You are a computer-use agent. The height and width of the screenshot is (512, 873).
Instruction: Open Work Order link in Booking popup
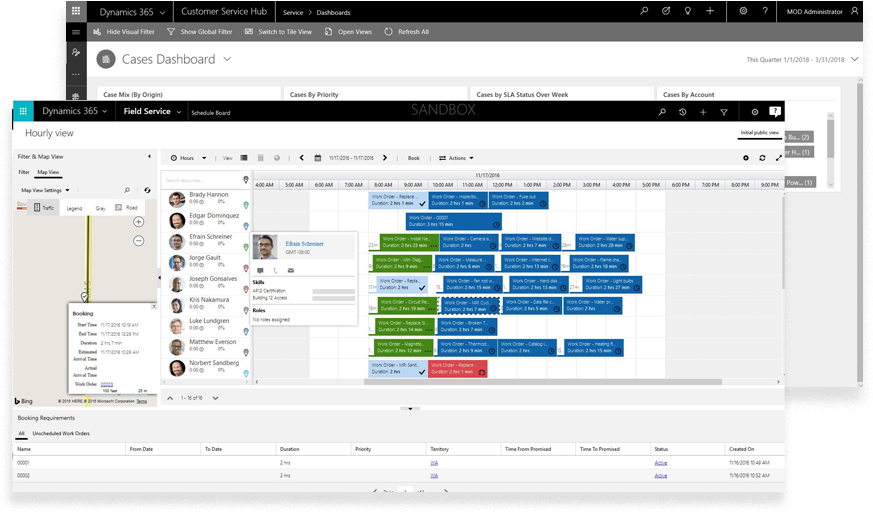click(x=107, y=384)
